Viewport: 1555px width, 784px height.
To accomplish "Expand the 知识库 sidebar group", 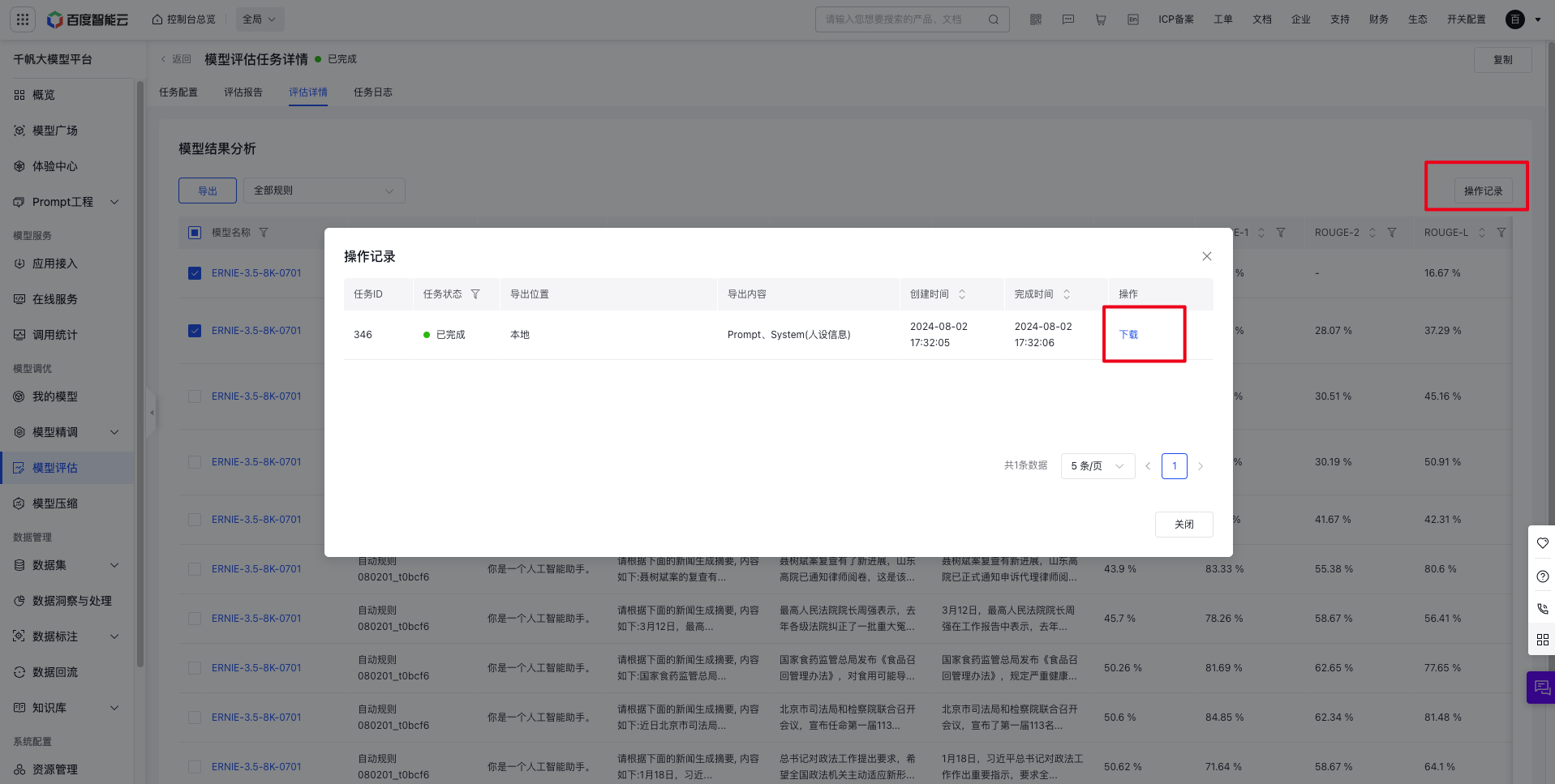I will [x=114, y=708].
